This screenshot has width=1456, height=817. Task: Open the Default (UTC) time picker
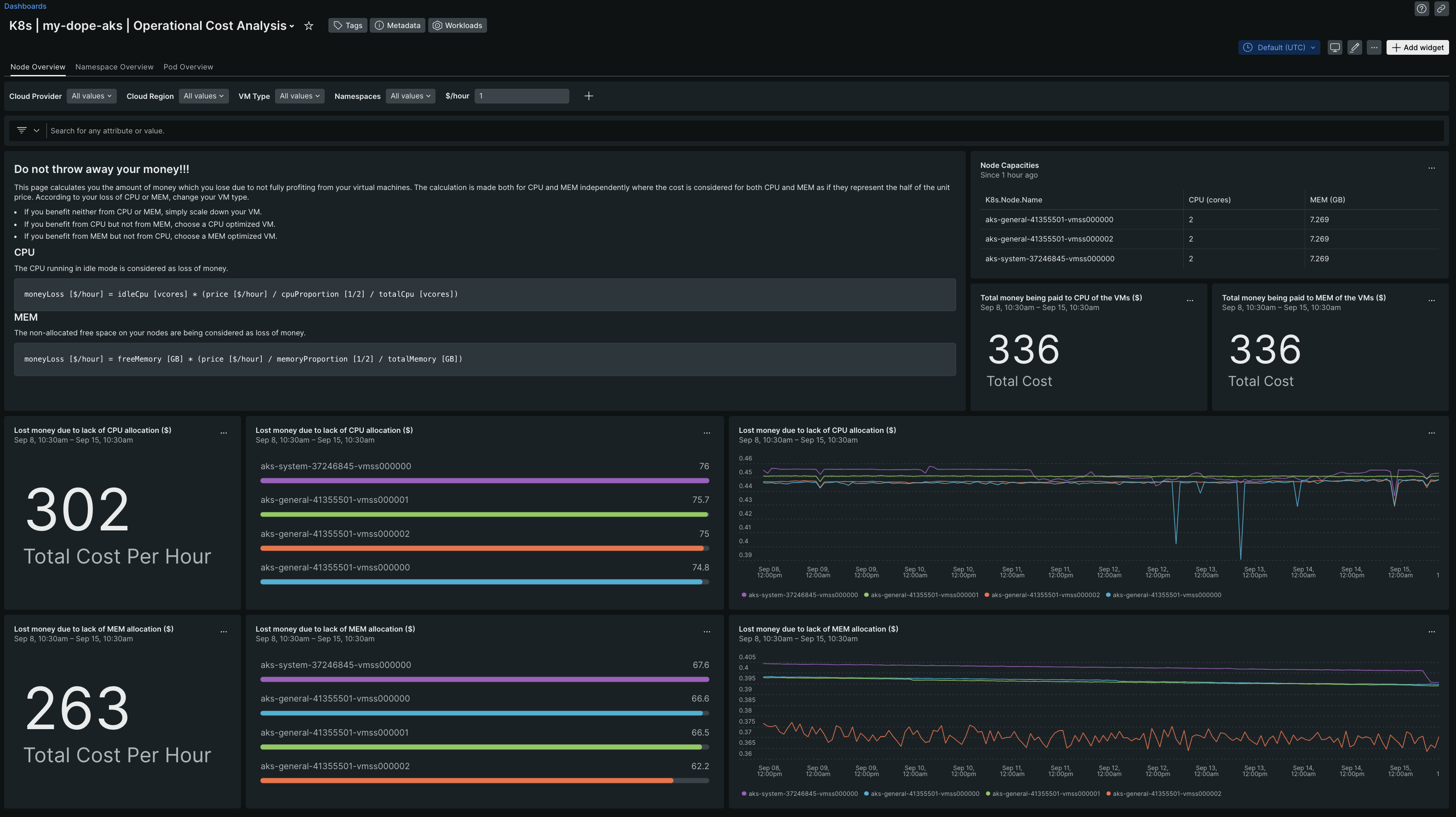1279,47
